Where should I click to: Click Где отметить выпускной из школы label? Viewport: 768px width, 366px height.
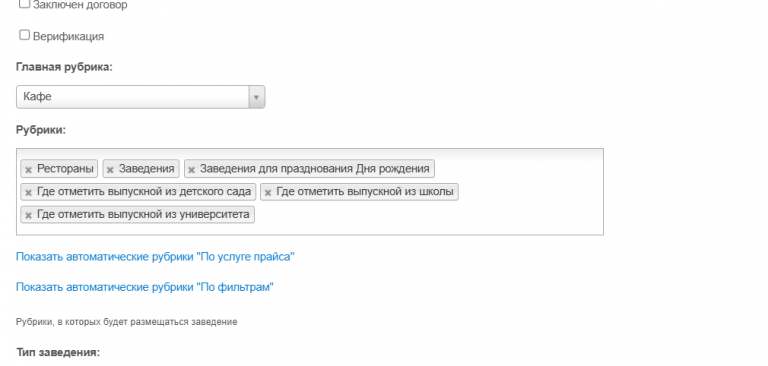coord(365,192)
